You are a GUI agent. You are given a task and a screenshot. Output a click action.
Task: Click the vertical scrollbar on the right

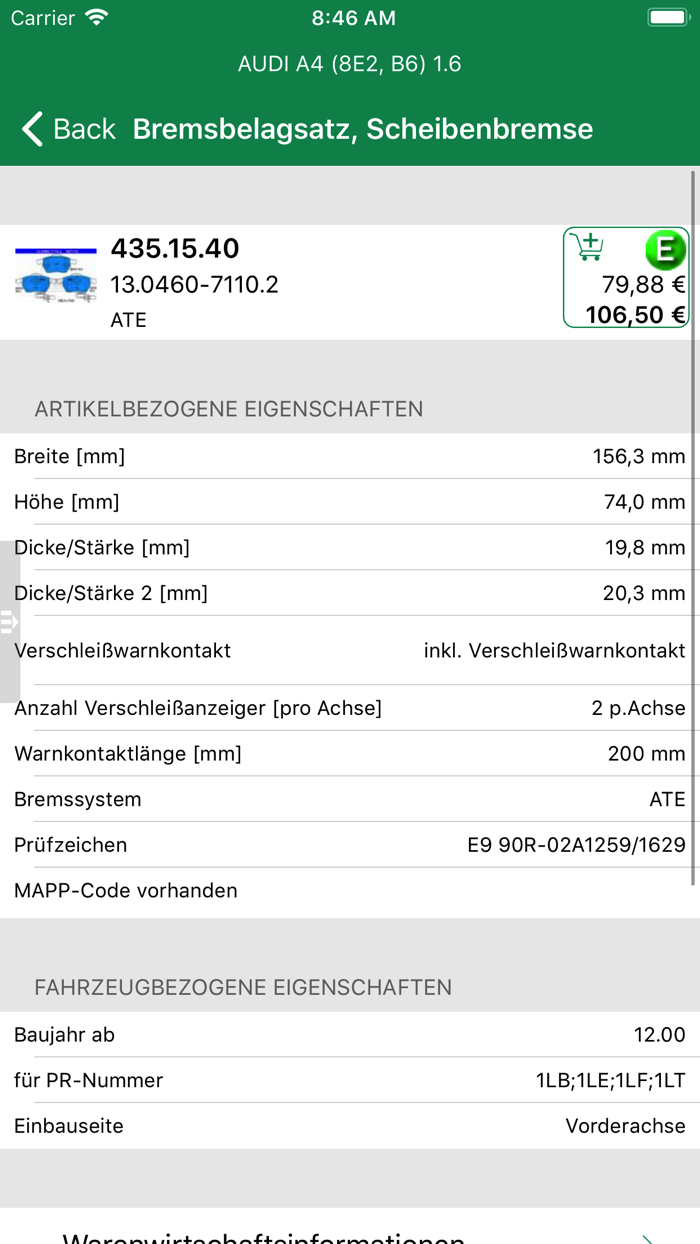pos(694,528)
